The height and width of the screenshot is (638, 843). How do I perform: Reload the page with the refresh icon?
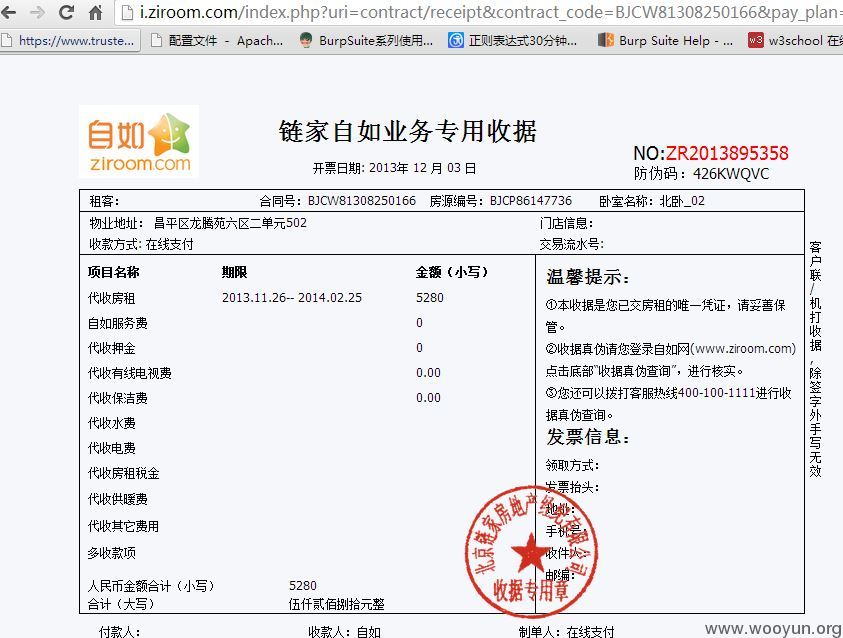point(66,12)
